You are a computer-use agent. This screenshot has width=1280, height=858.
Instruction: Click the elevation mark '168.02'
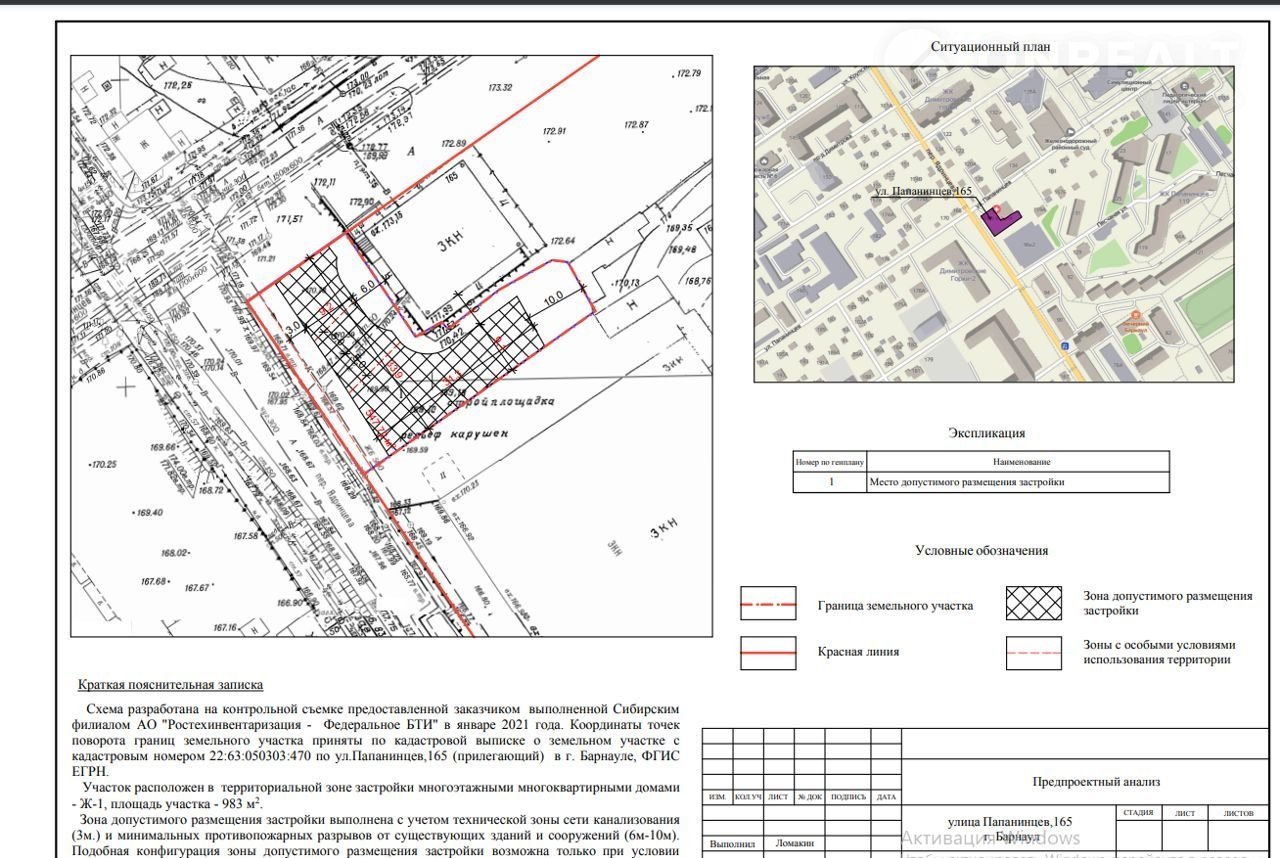pos(175,553)
